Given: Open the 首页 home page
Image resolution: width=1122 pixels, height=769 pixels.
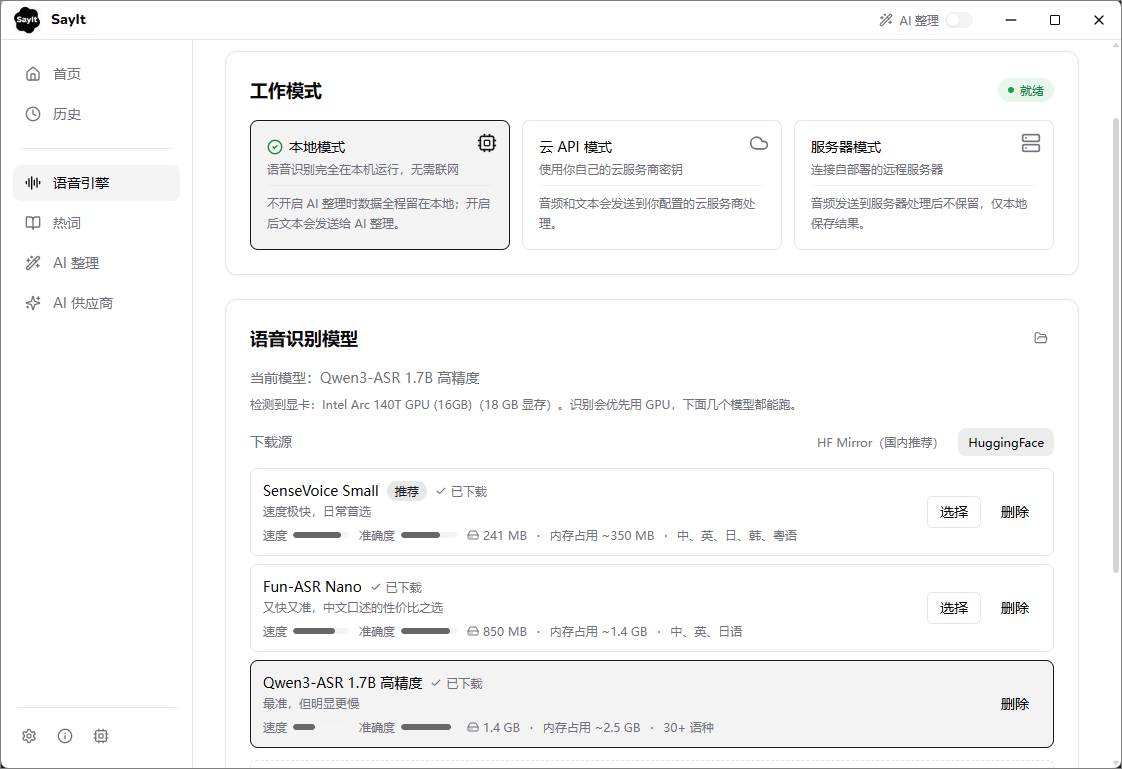Looking at the screenshot, I should [97, 74].
